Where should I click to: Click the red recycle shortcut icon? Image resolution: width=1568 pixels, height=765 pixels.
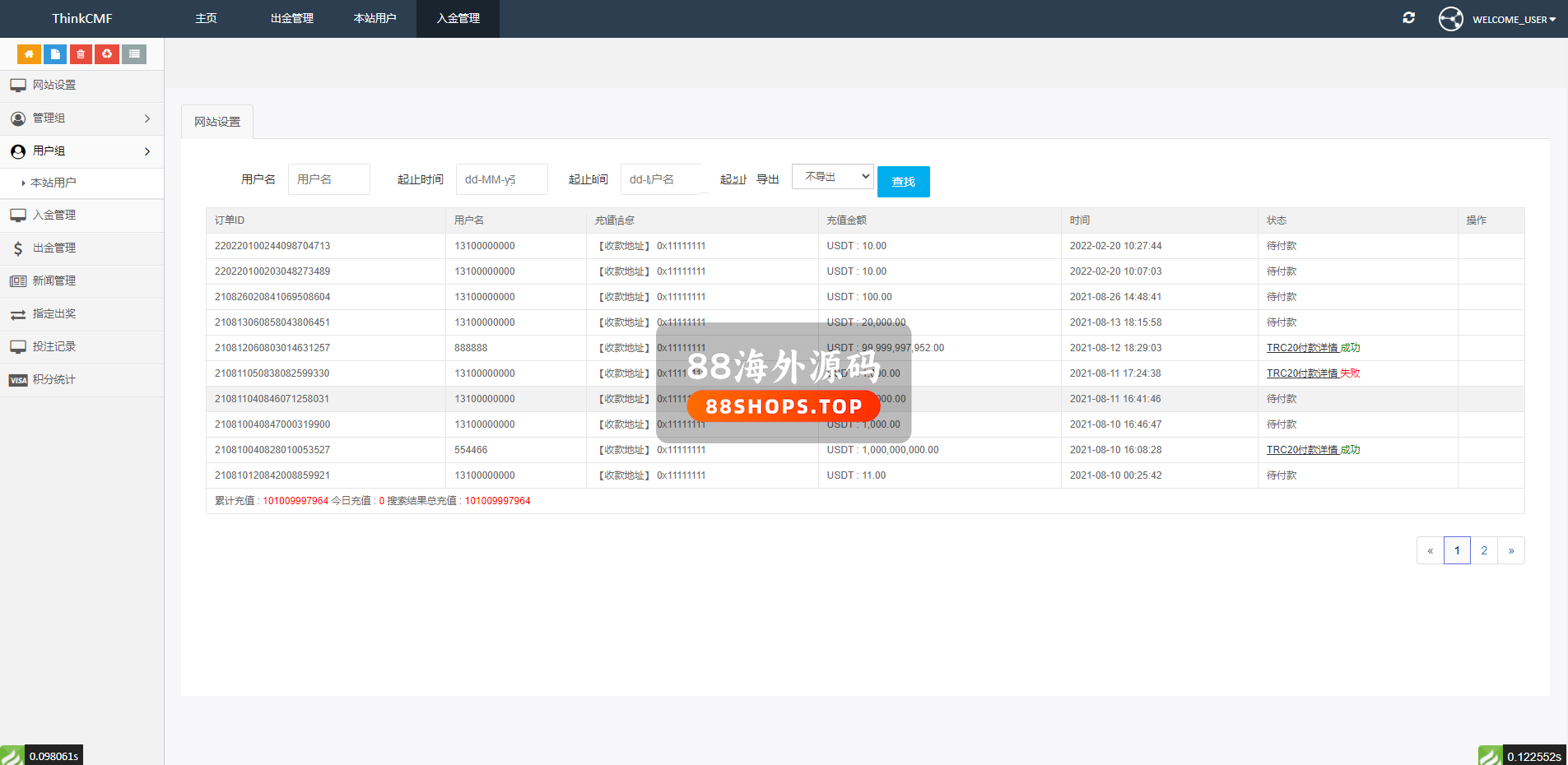pyautogui.click(x=107, y=54)
